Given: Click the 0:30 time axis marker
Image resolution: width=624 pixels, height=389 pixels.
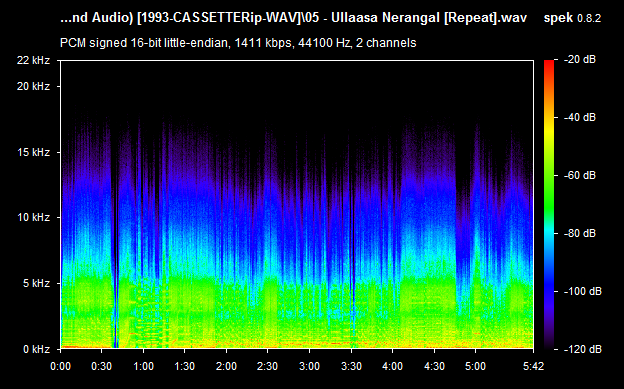Looking at the screenshot, I should click(x=101, y=366).
